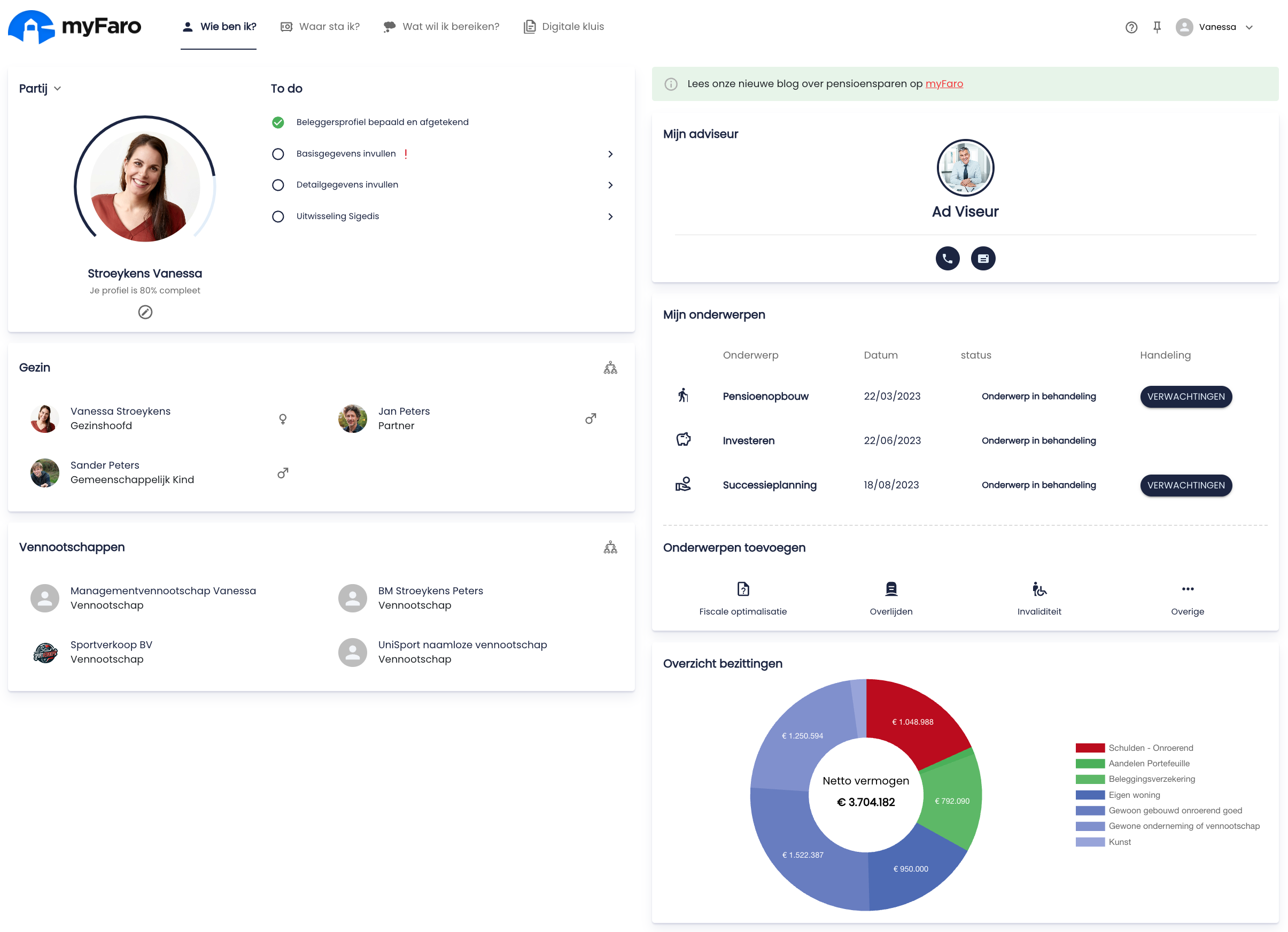Message adviseur using the chat icon
Screen dimensions: 1288x932
point(982,259)
